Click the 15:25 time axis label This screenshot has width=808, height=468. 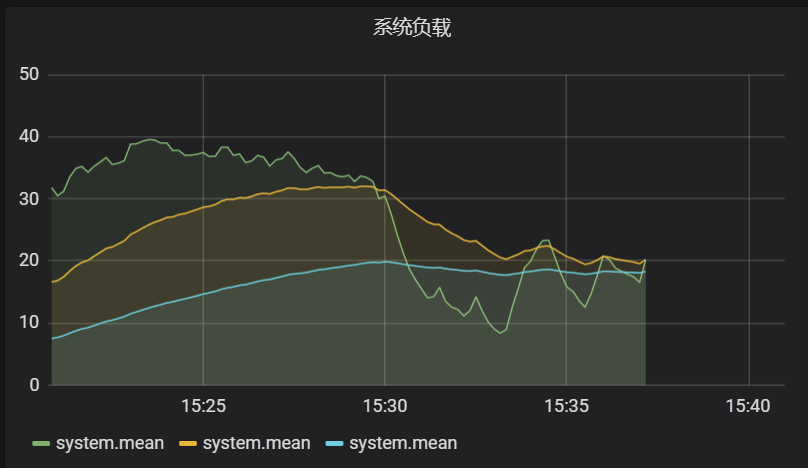click(x=203, y=407)
